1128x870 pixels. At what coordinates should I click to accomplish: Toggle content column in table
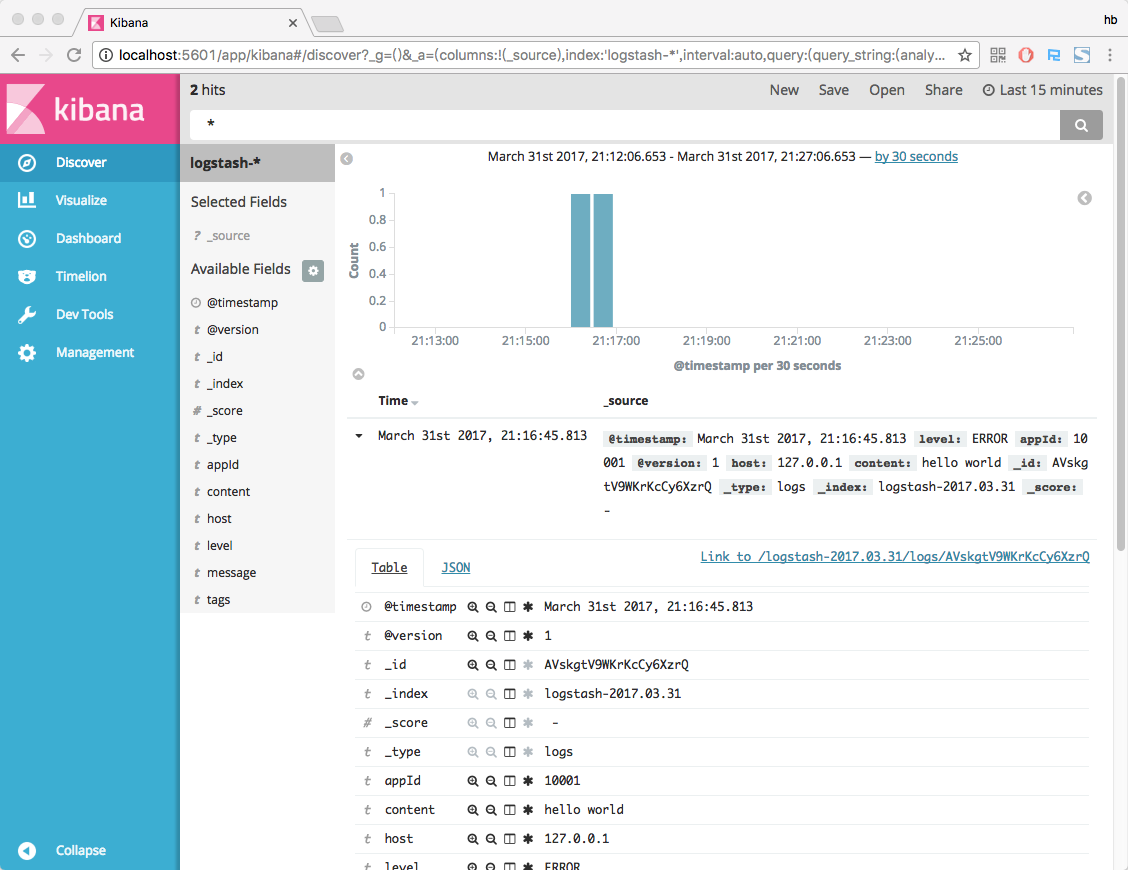coord(509,810)
